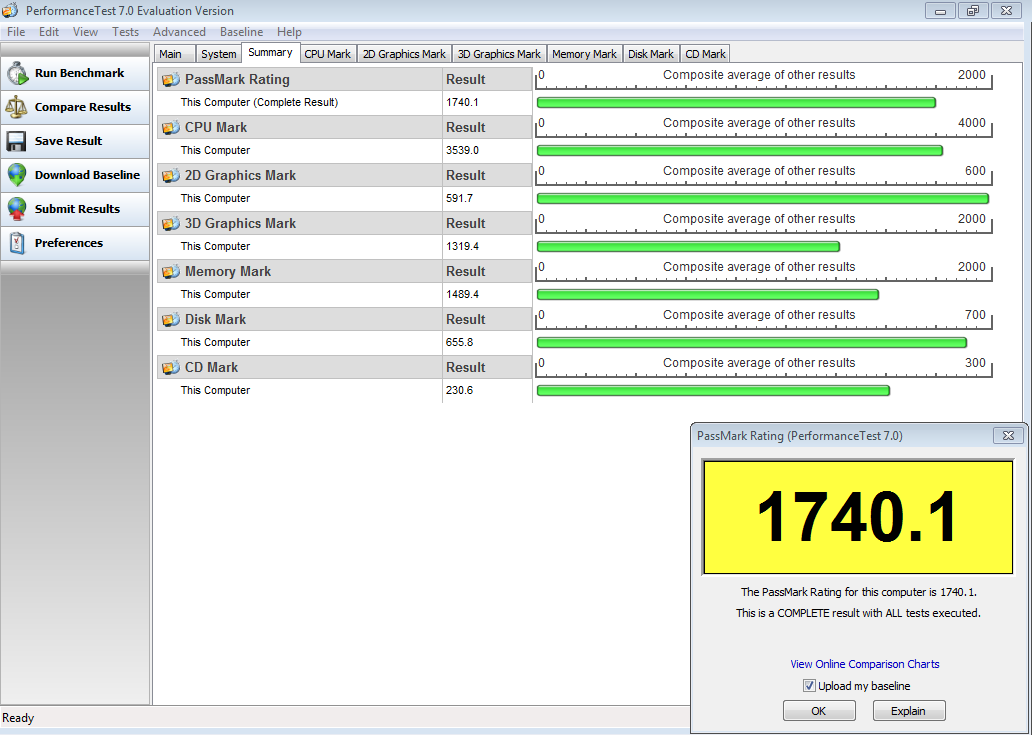Screen dimensions: 1032x735
Task: Switch to the Memory Mark tab
Action: pyautogui.click(x=584, y=53)
